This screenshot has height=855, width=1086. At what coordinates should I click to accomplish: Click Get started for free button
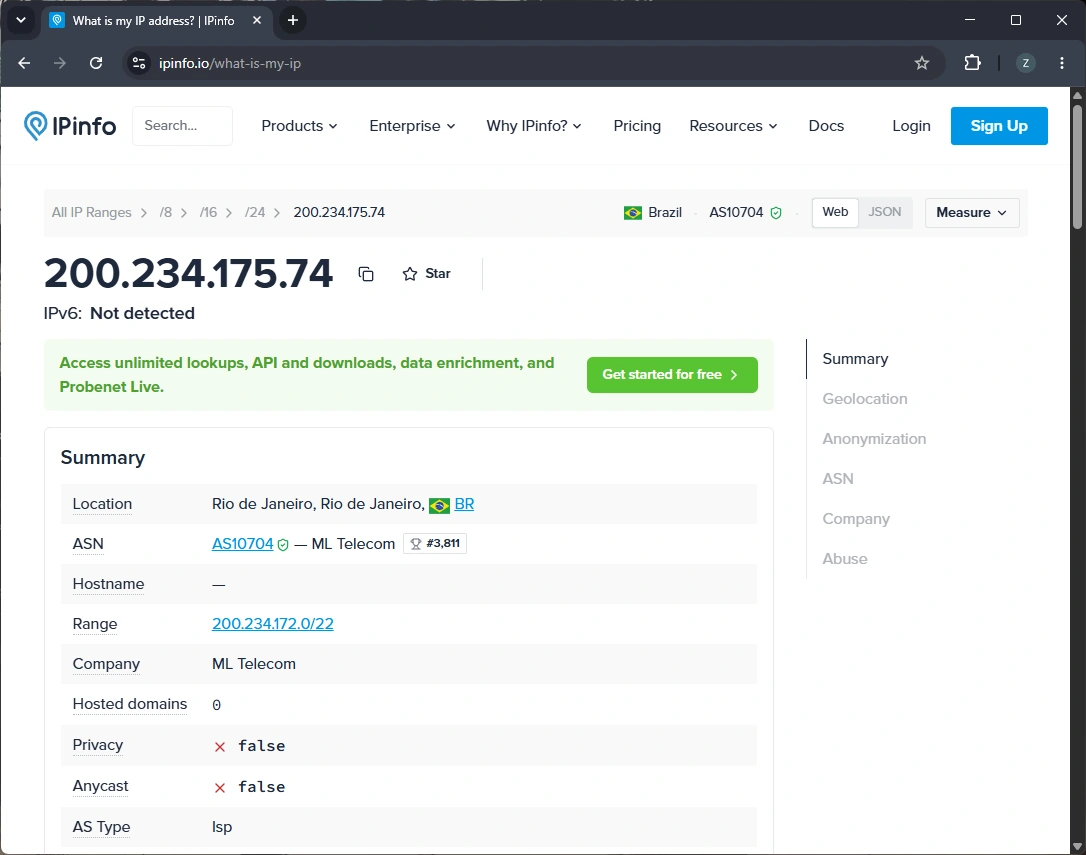pos(672,375)
